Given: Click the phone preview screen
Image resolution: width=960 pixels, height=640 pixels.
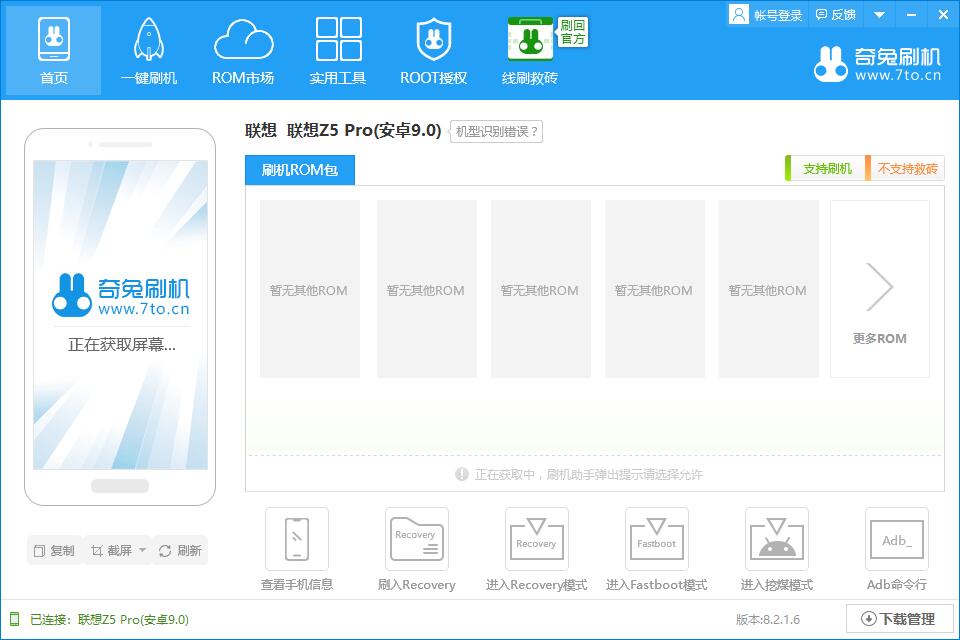Looking at the screenshot, I should pyautogui.click(x=120, y=315).
